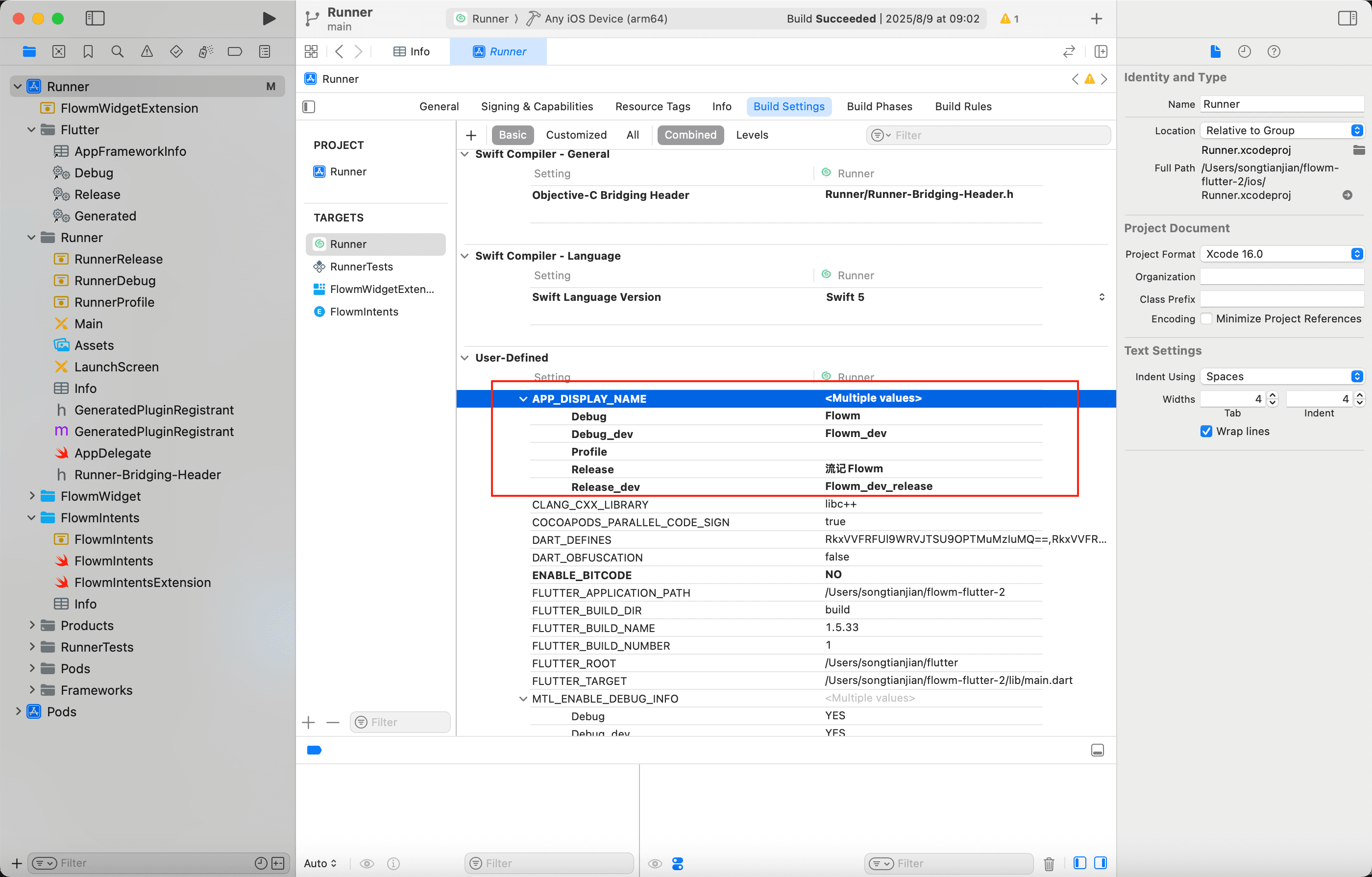This screenshot has width=1372, height=877.
Task: Enable Minimize Project References checkbox
Action: 1205,318
